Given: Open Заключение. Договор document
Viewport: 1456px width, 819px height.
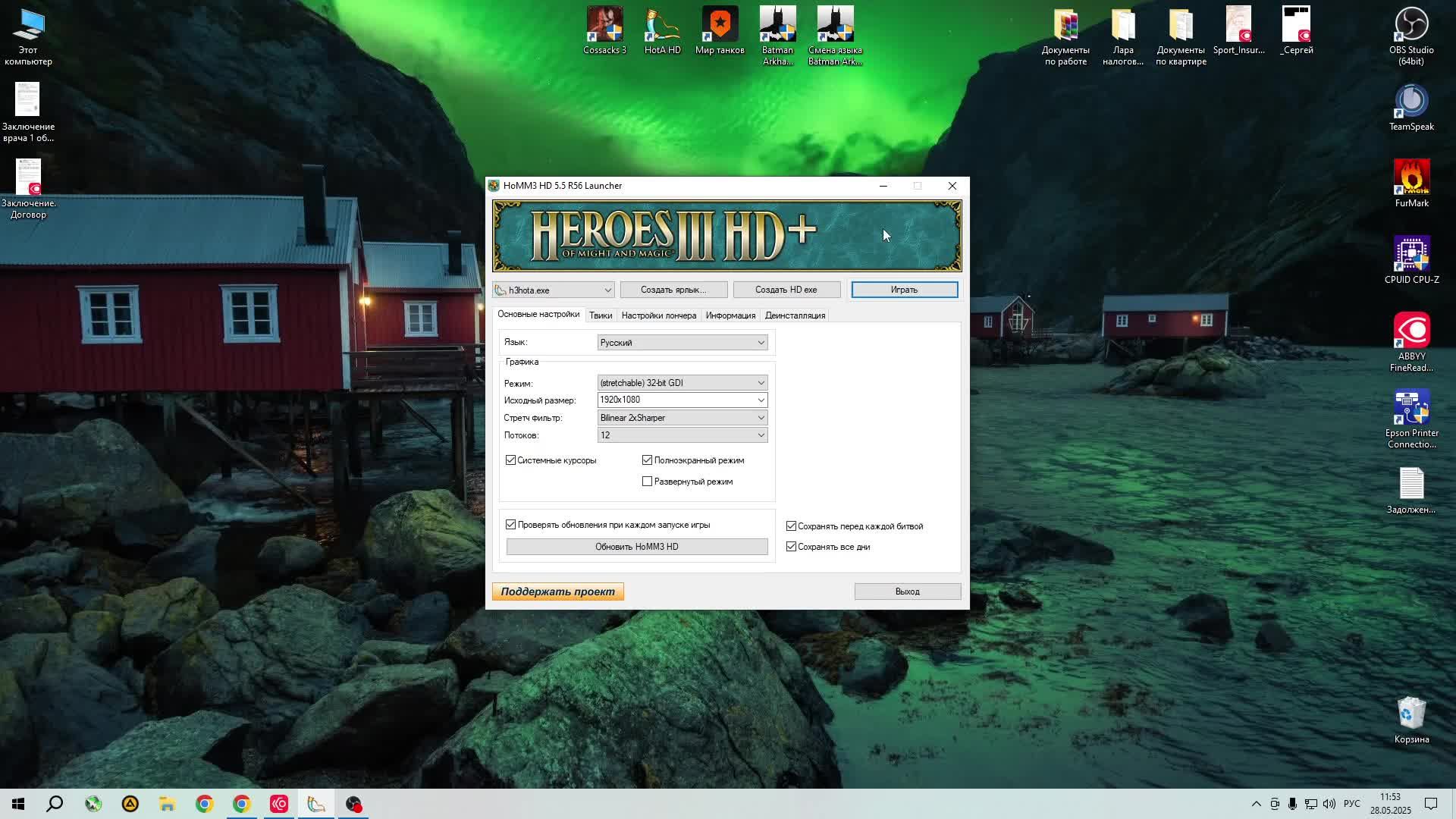Looking at the screenshot, I should 28,189.
